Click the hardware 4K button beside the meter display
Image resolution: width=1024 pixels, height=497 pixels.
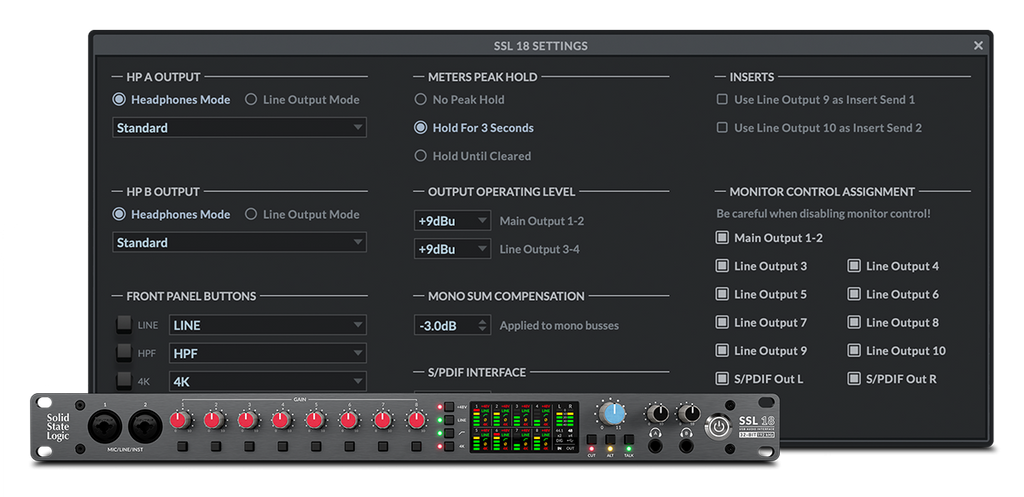449,447
